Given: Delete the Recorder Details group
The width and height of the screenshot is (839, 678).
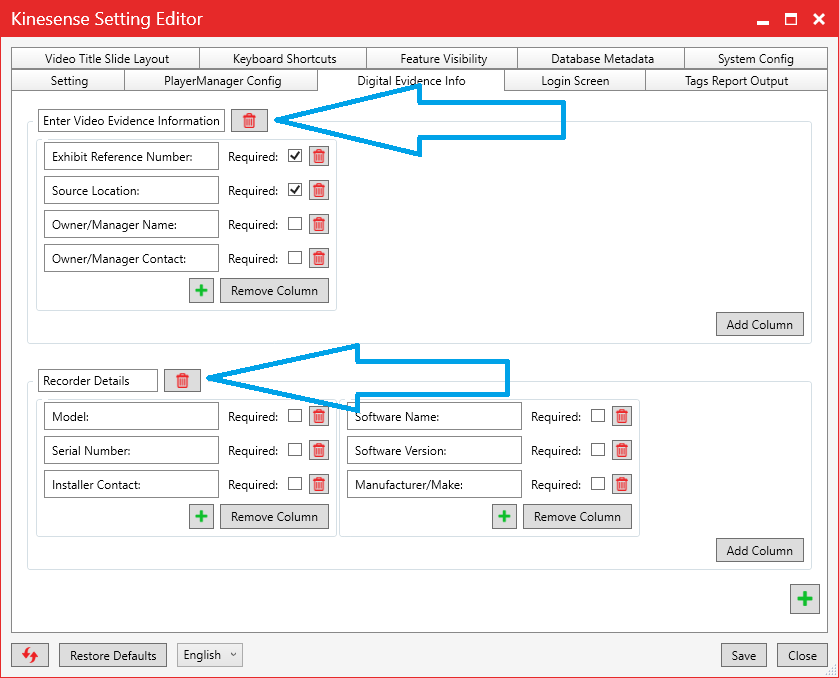Looking at the screenshot, I should point(182,380).
